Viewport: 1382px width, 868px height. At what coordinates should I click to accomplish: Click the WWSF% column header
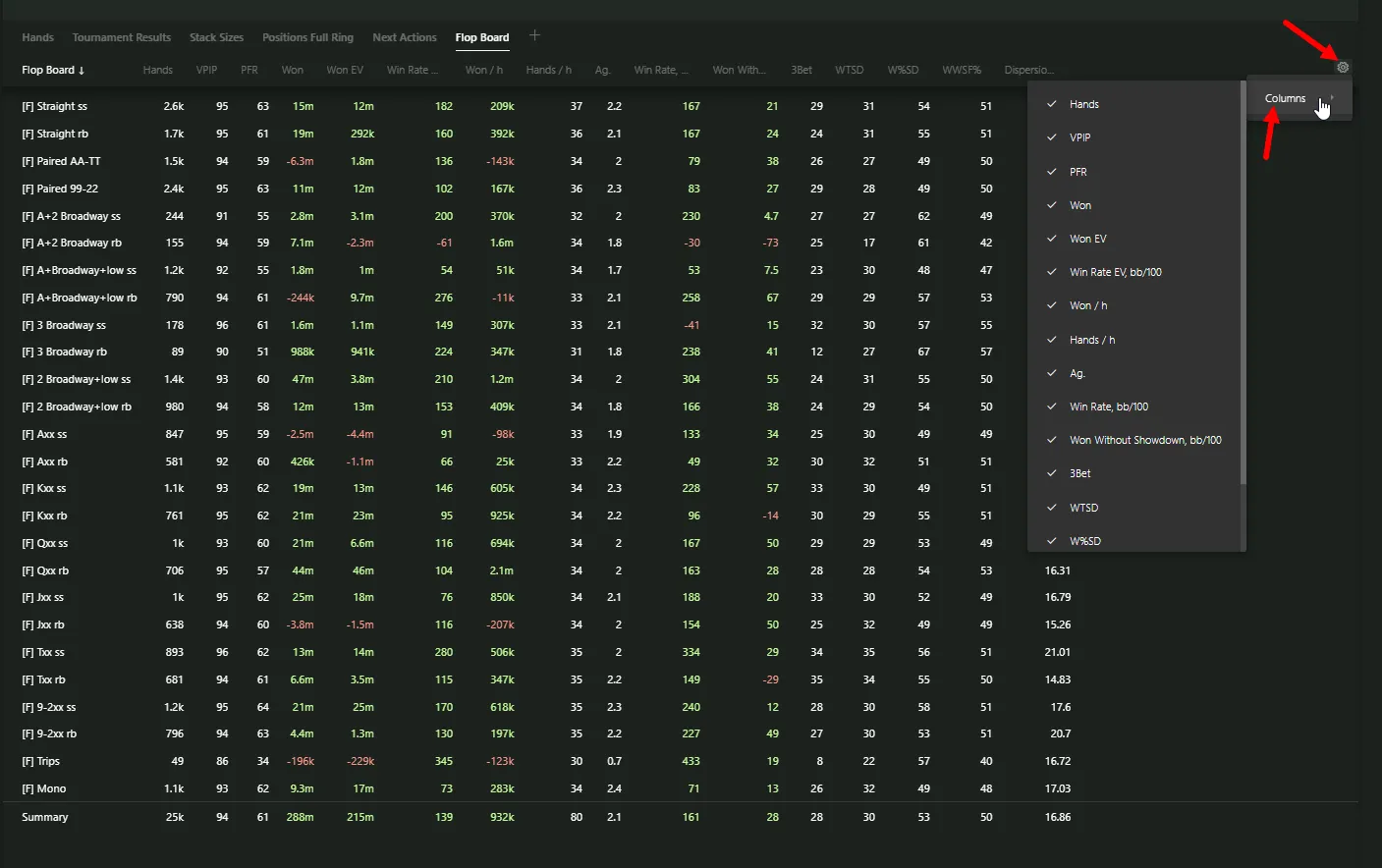[961, 70]
